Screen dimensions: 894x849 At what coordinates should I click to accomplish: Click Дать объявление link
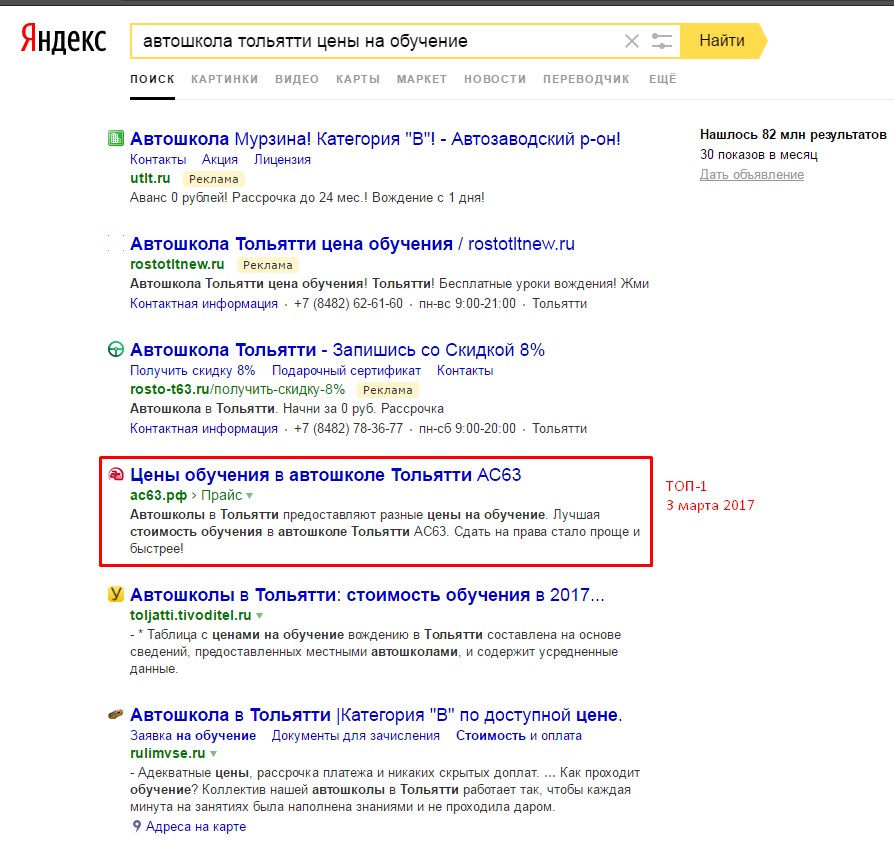(752, 174)
